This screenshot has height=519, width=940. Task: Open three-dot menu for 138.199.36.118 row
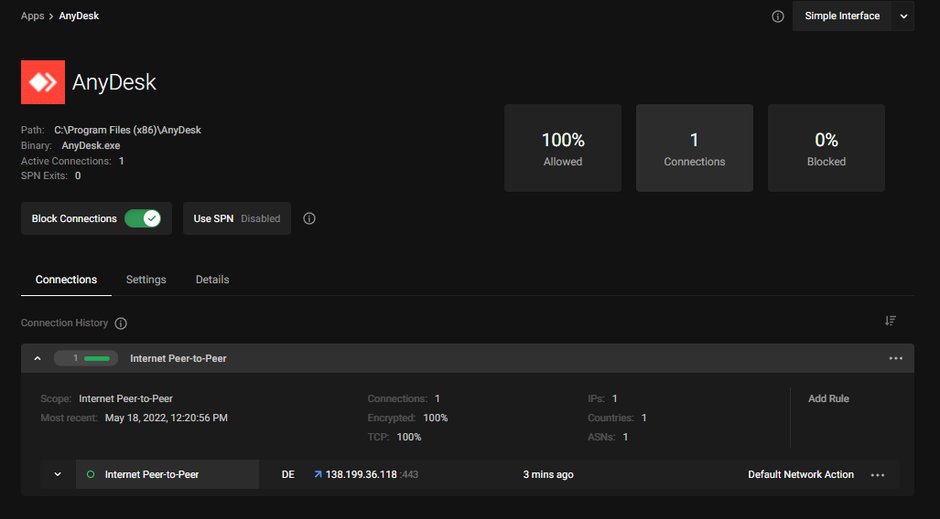(878, 475)
